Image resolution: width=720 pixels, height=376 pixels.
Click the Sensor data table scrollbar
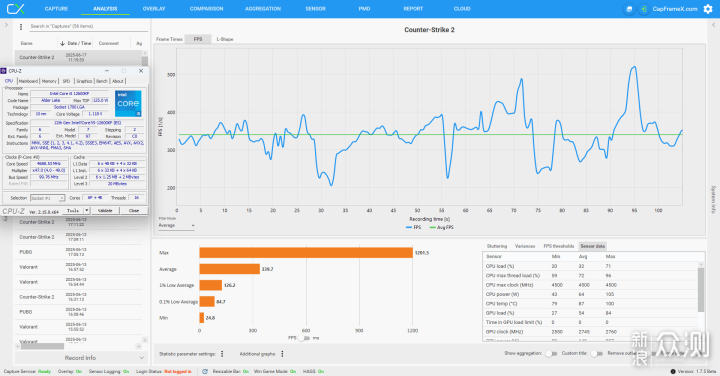(701, 289)
